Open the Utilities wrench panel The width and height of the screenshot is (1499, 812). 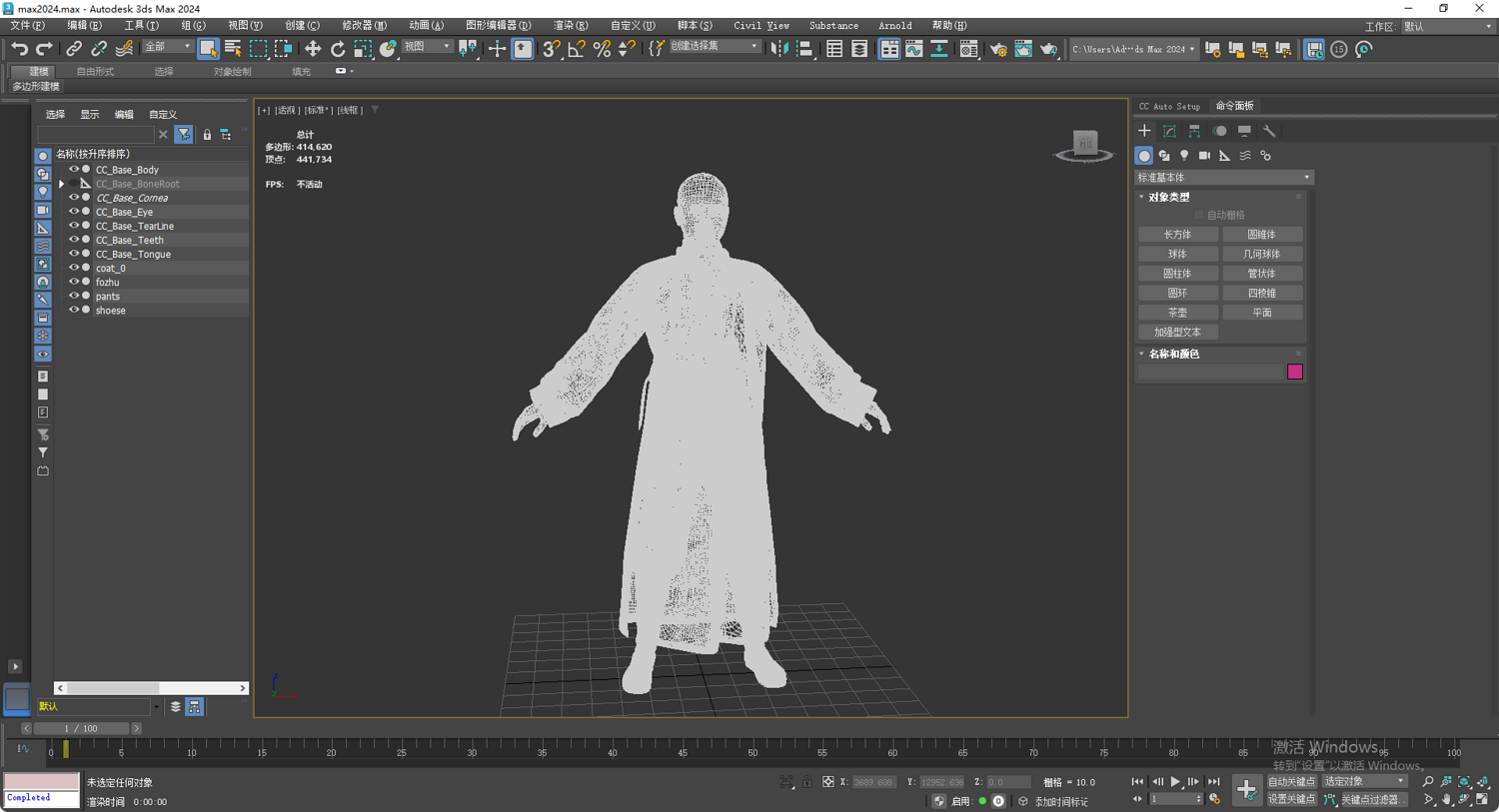click(1269, 131)
